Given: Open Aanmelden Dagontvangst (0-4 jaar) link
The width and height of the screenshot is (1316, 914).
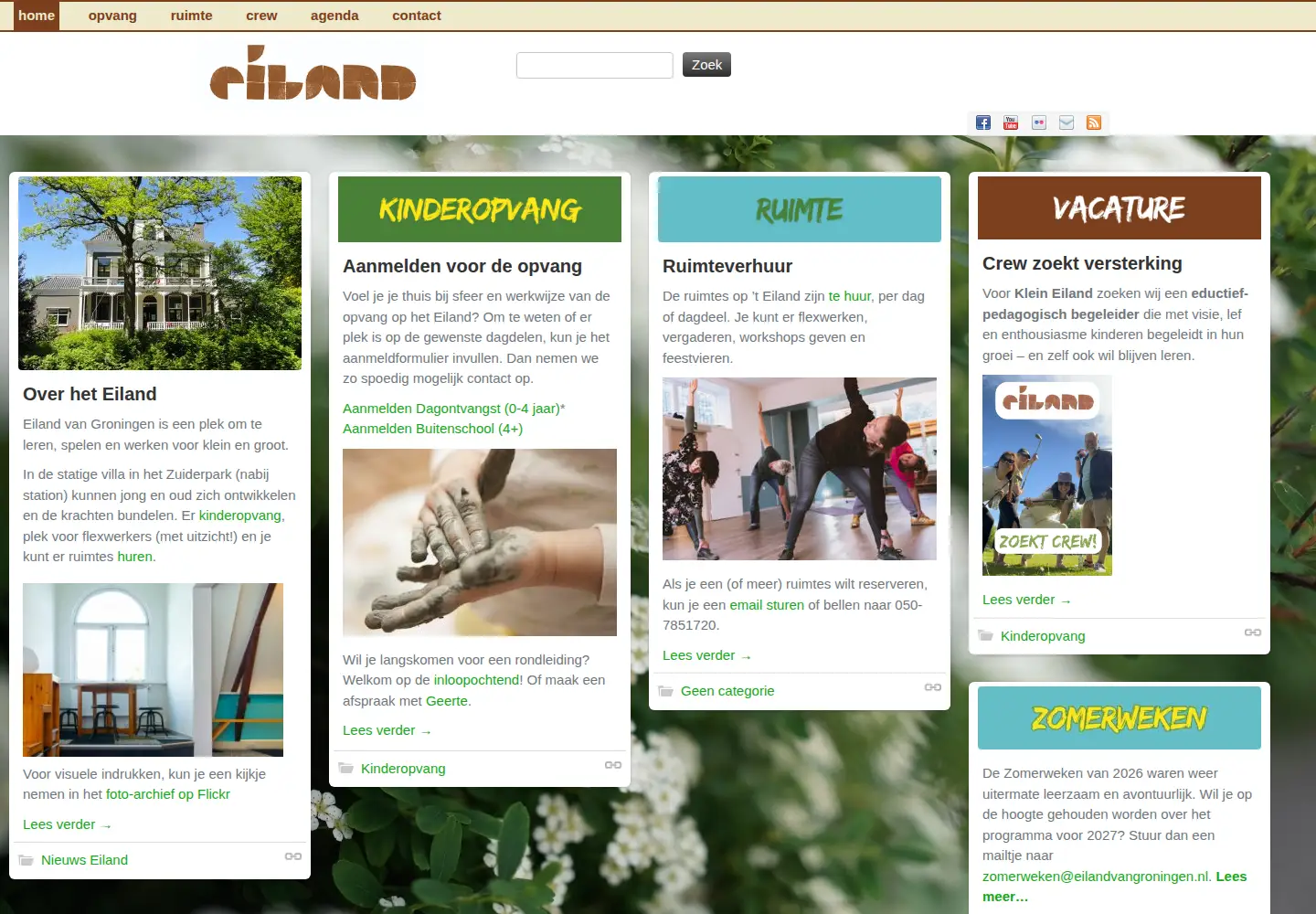Looking at the screenshot, I should [451, 409].
